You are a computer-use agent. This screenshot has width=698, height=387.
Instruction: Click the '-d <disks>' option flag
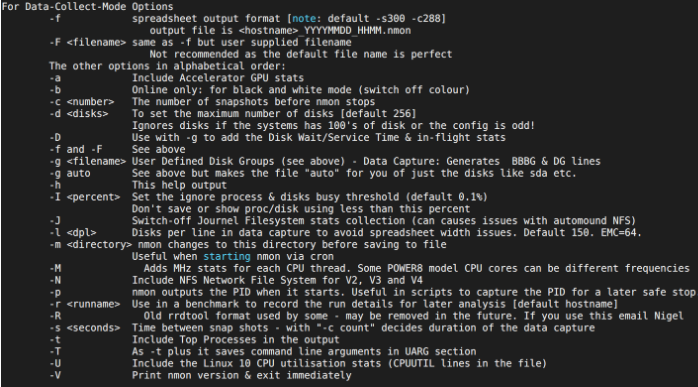[x=79, y=114]
